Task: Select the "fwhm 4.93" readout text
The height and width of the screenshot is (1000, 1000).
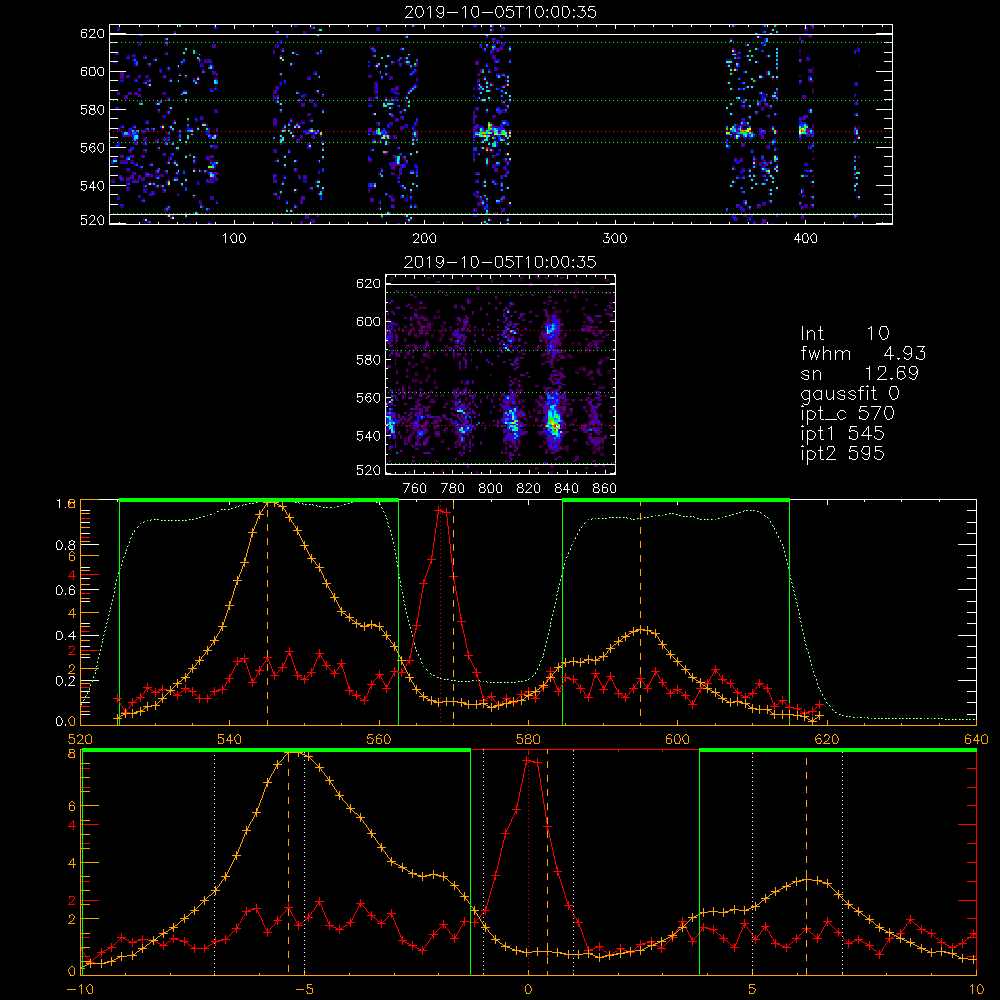Action: coord(863,353)
